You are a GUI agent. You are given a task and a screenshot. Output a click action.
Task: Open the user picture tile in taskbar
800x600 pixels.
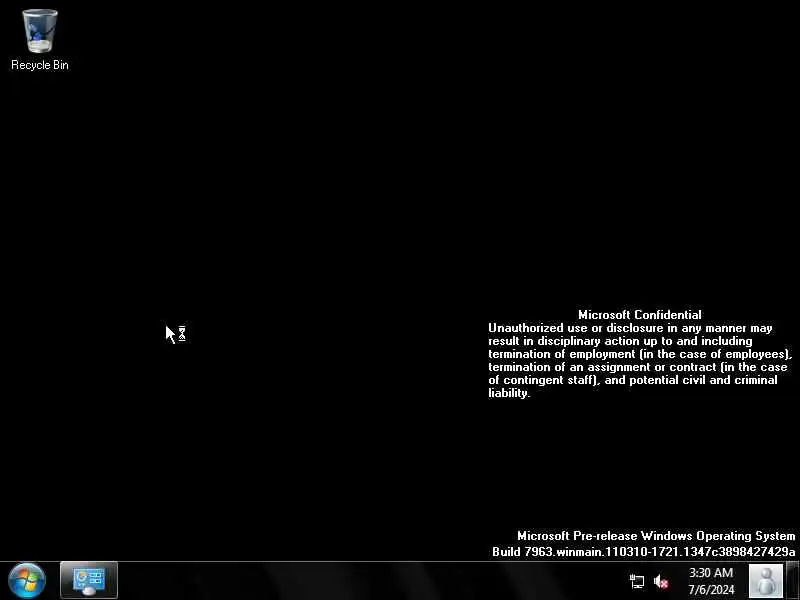(766, 581)
